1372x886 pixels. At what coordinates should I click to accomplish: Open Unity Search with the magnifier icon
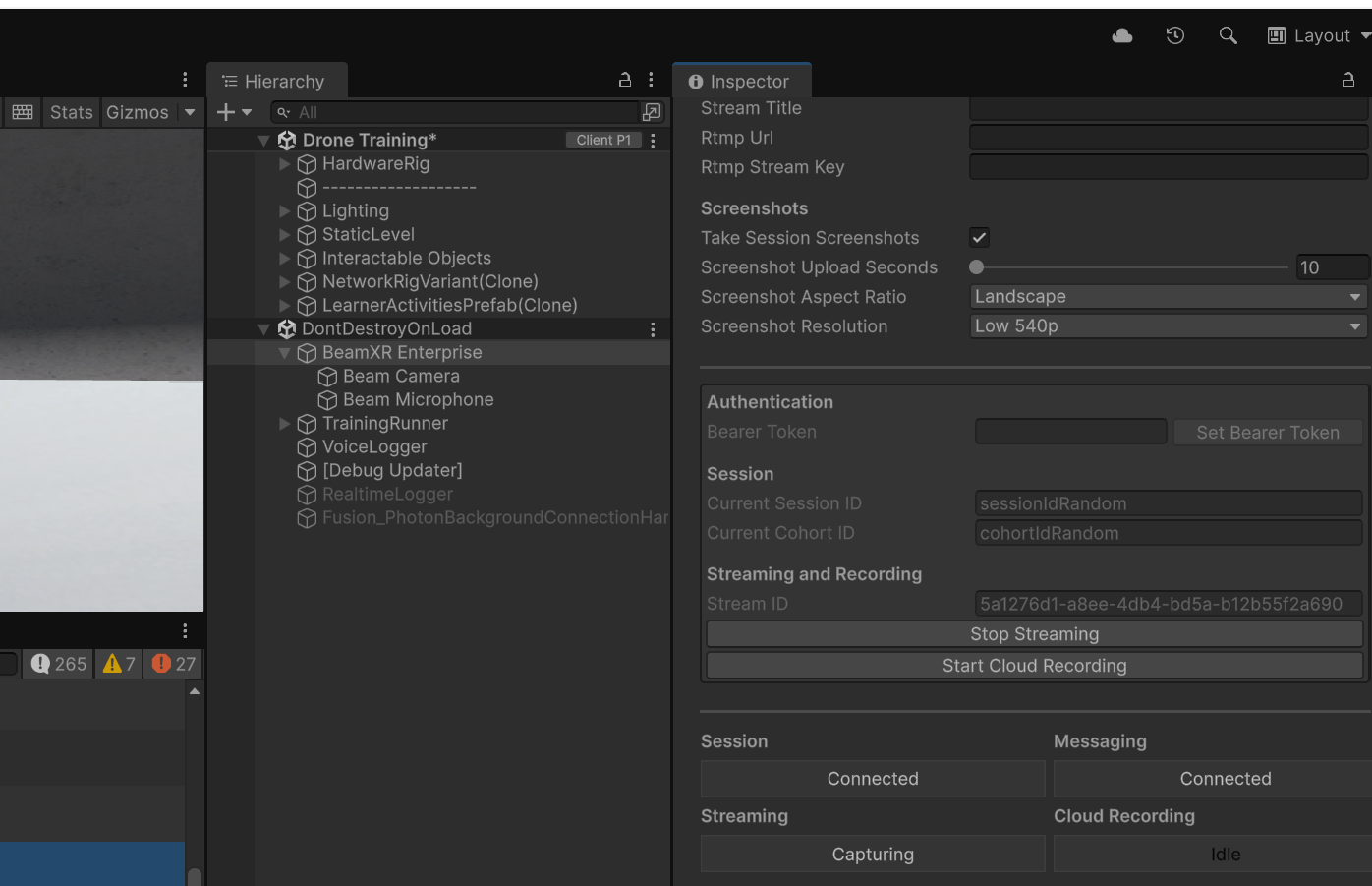click(x=1228, y=35)
